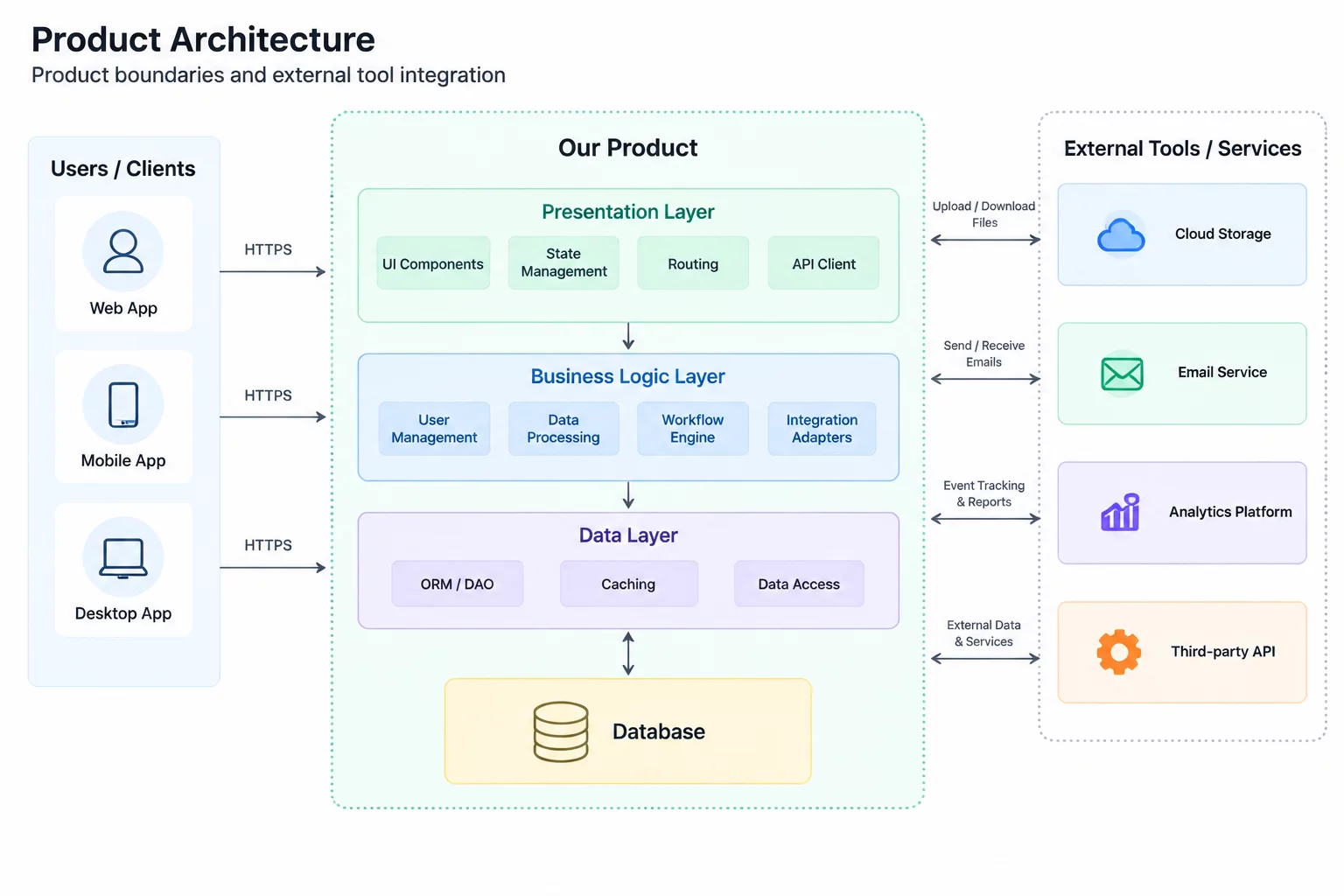Viewport: 1344px width, 896px height.
Task: Select the Our Product title
Action: 628,148
